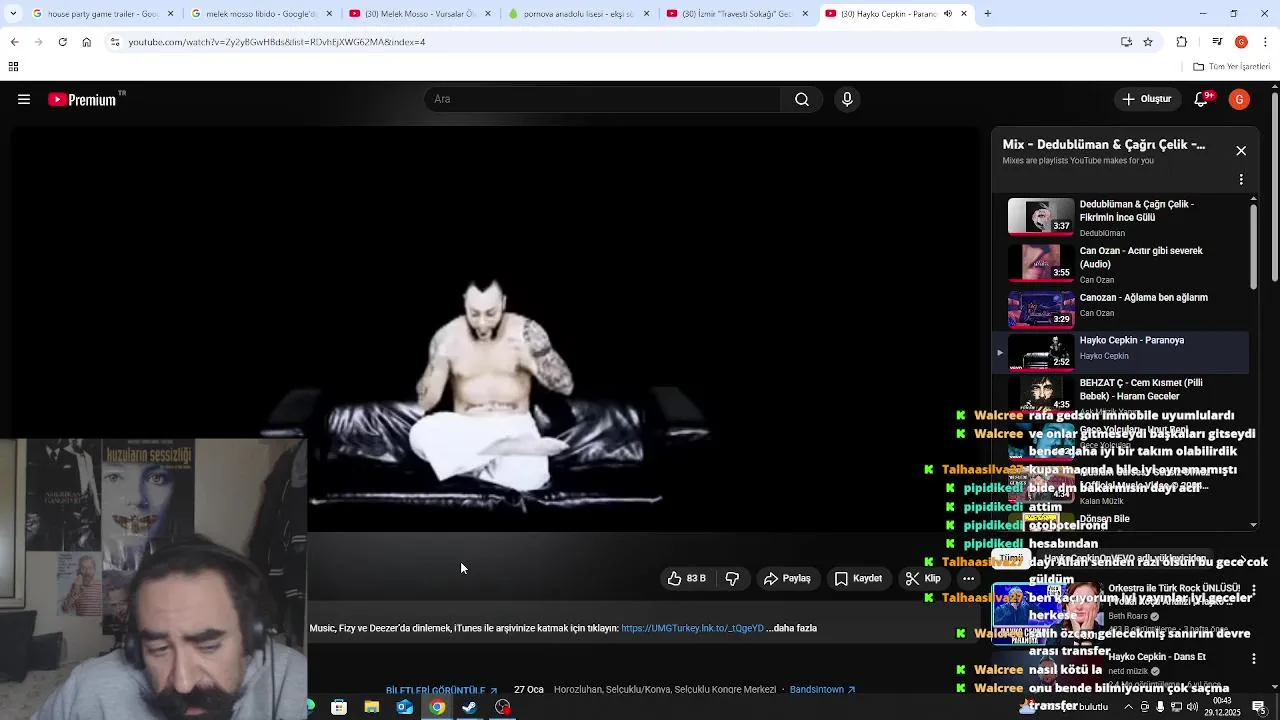Open UMGTurkey link in description
Image resolution: width=1280 pixels, height=720 pixels.
[x=692, y=628]
